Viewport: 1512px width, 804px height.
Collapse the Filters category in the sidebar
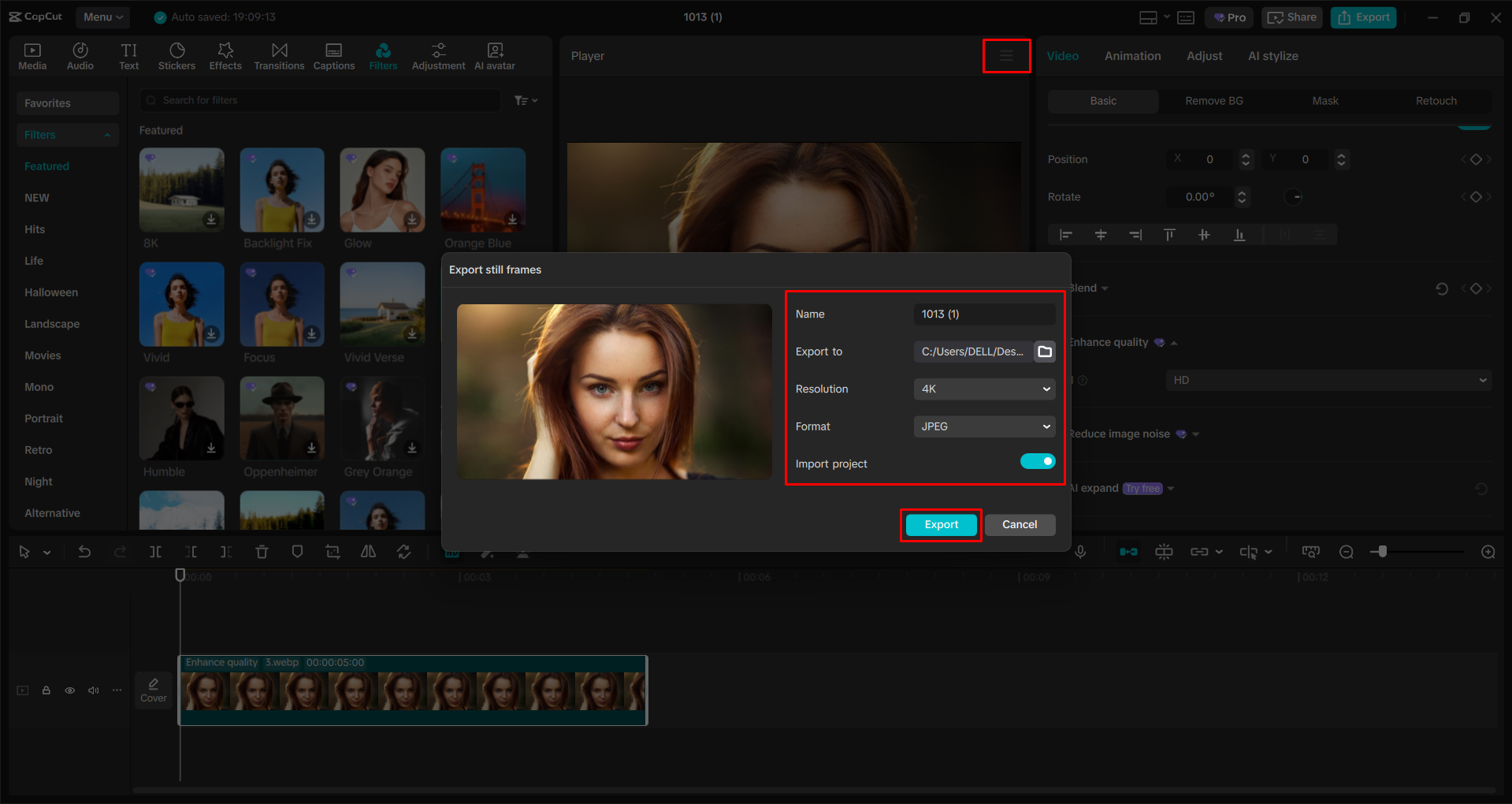[x=107, y=134]
